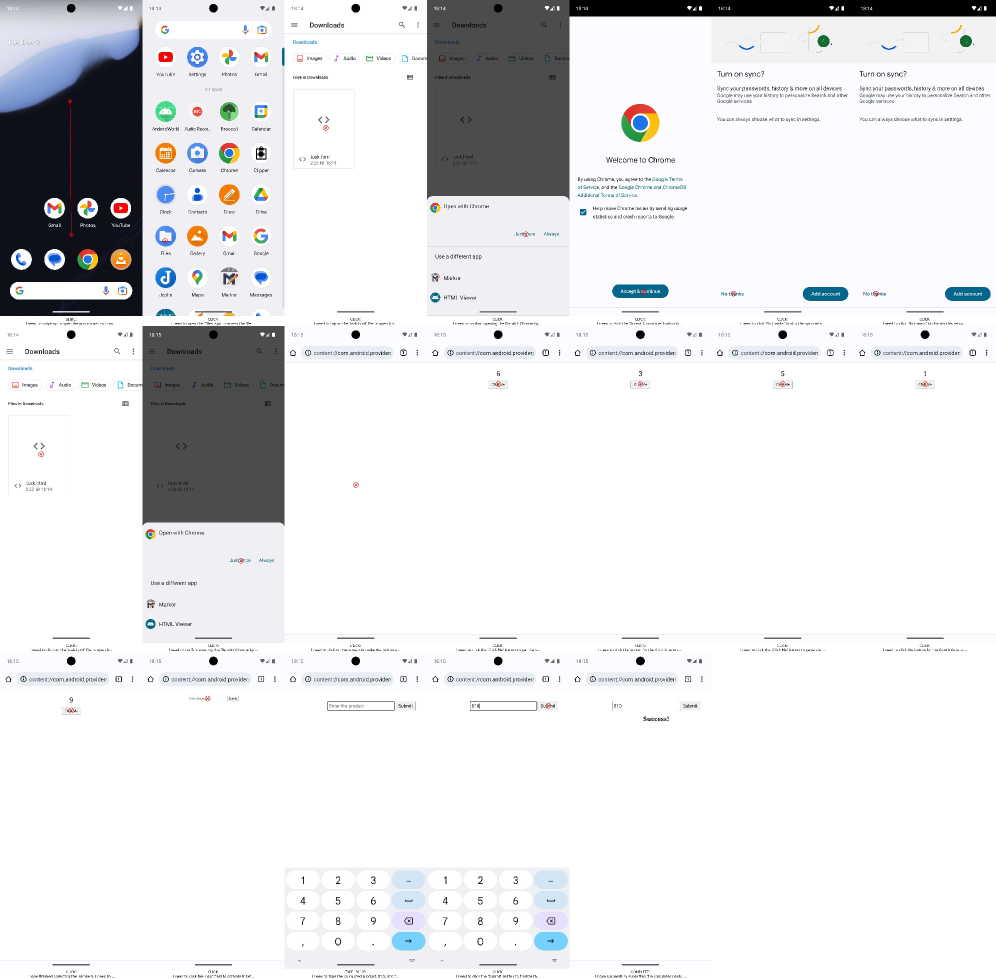996x979 pixels.
Task: Tap the Phone dialer icon on the home screen
Action: click(21, 260)
